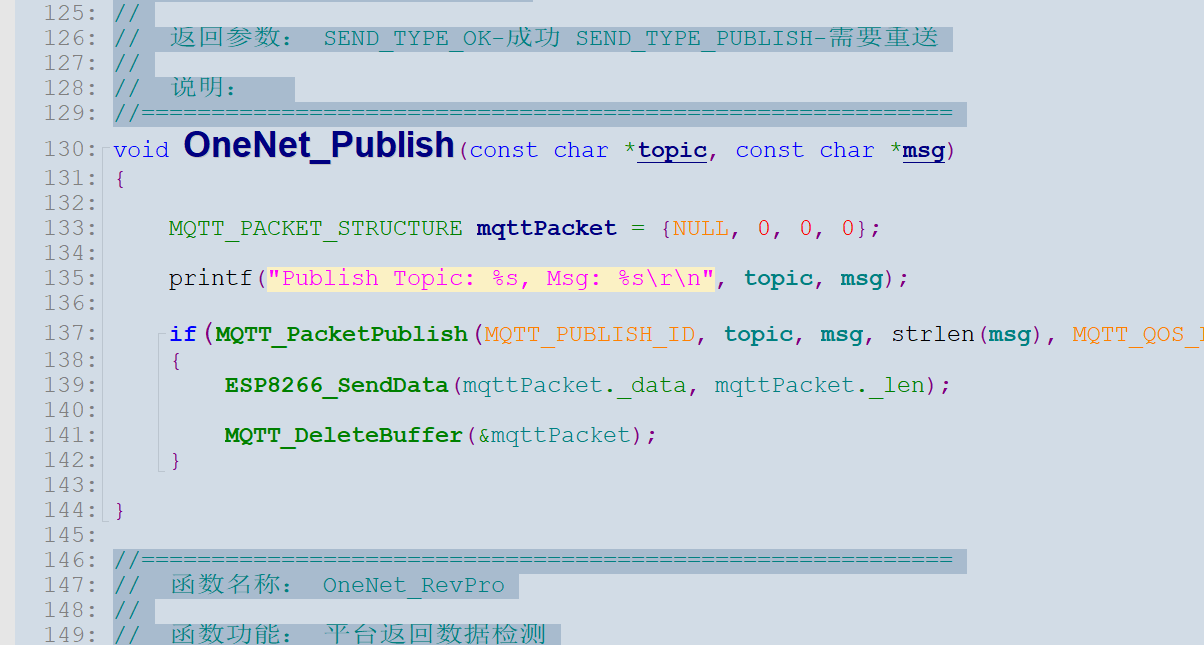1204x645 pixels.
Task: Click the 说明： comment on line 128
Action: tap(204, 88)
